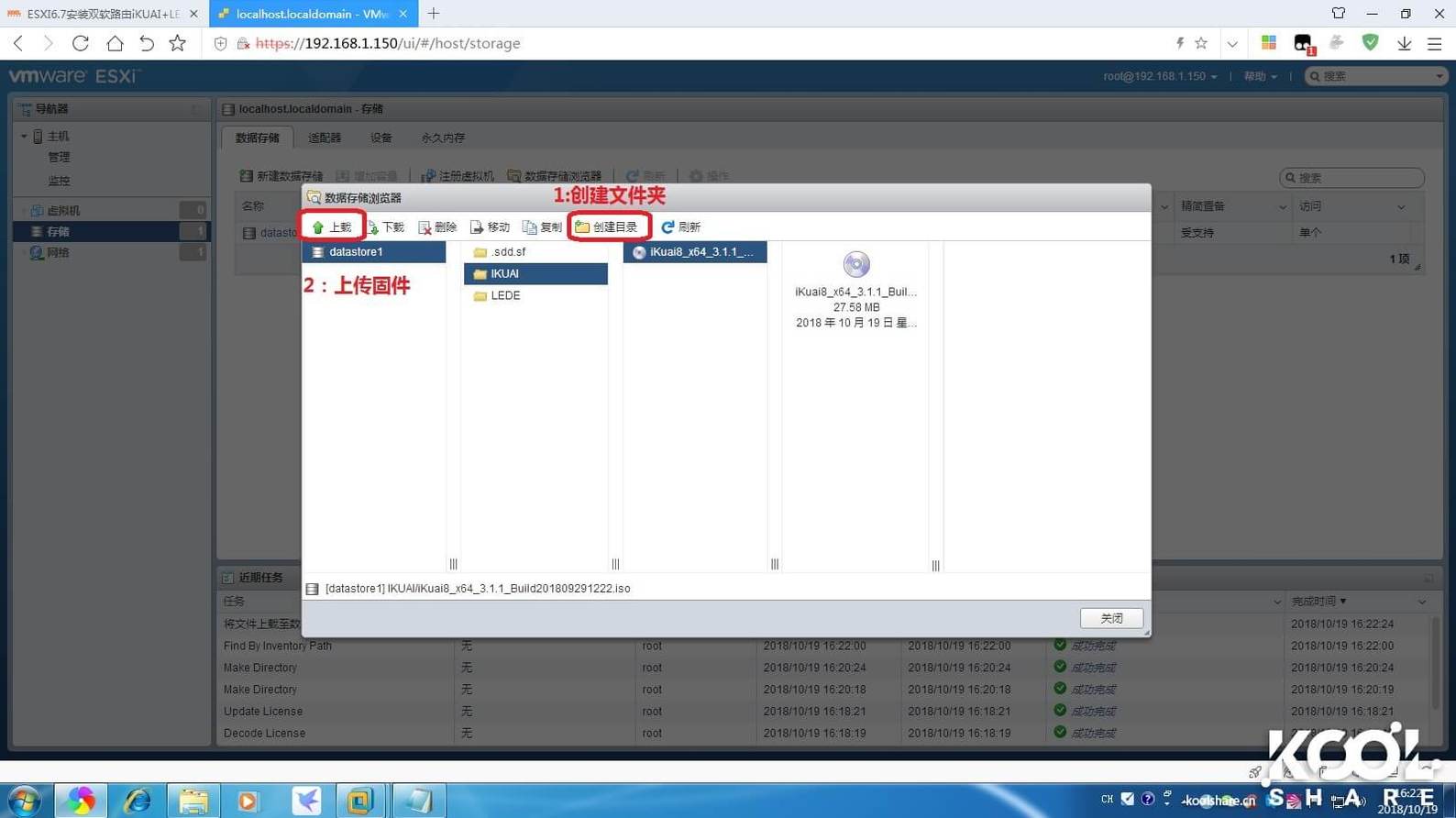Image resolution: width=1456 pixels, height=818 pixels.
Task: Sort recent tasks by 完成时间 column
Action: [1318, 602]
